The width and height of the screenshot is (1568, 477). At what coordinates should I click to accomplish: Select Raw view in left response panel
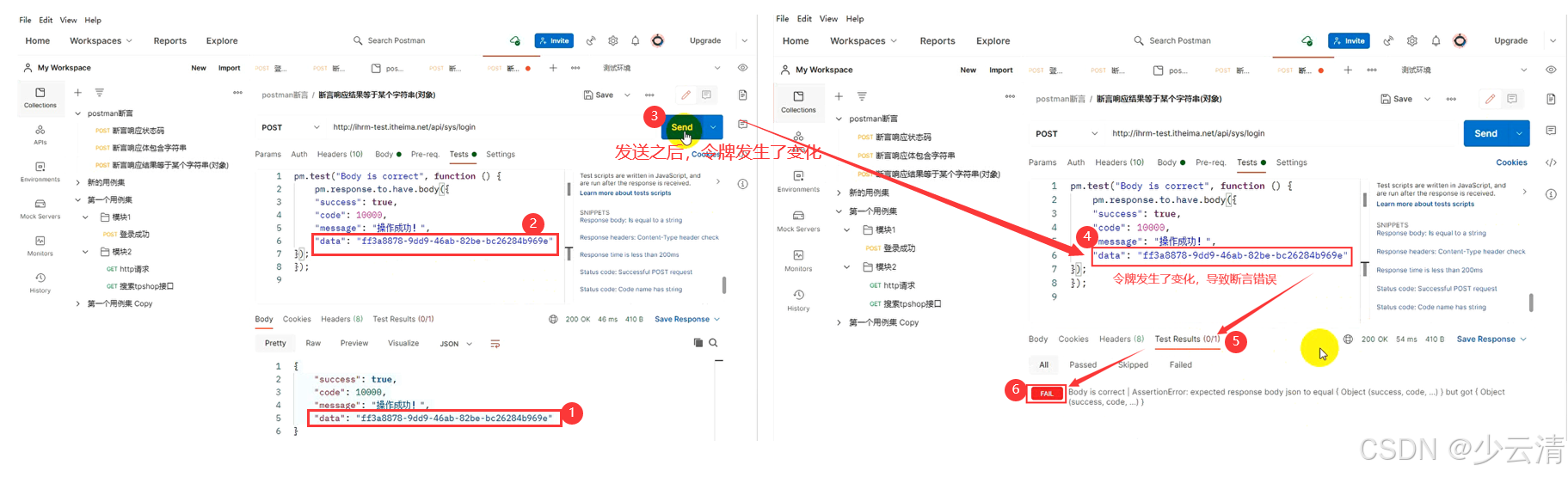pos(313,343)
